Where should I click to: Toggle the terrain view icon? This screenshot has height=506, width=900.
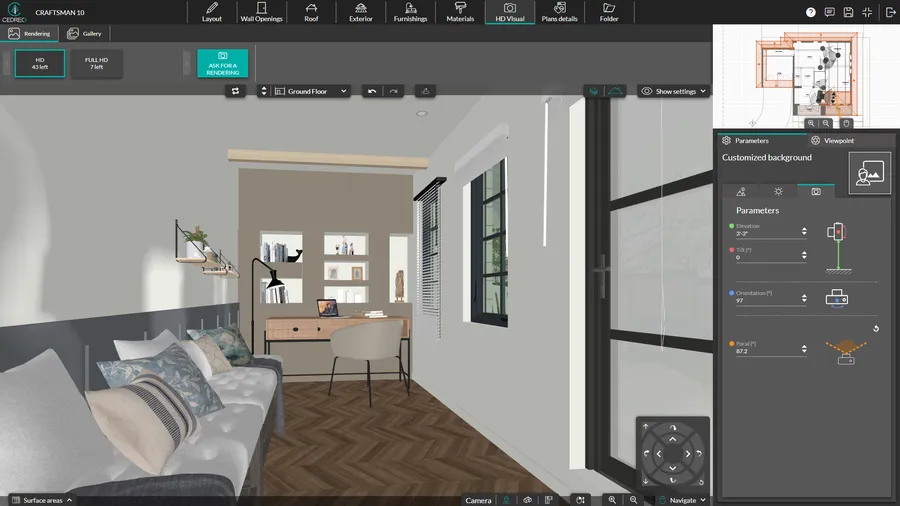pyautogui.click(x=615, y=91)
